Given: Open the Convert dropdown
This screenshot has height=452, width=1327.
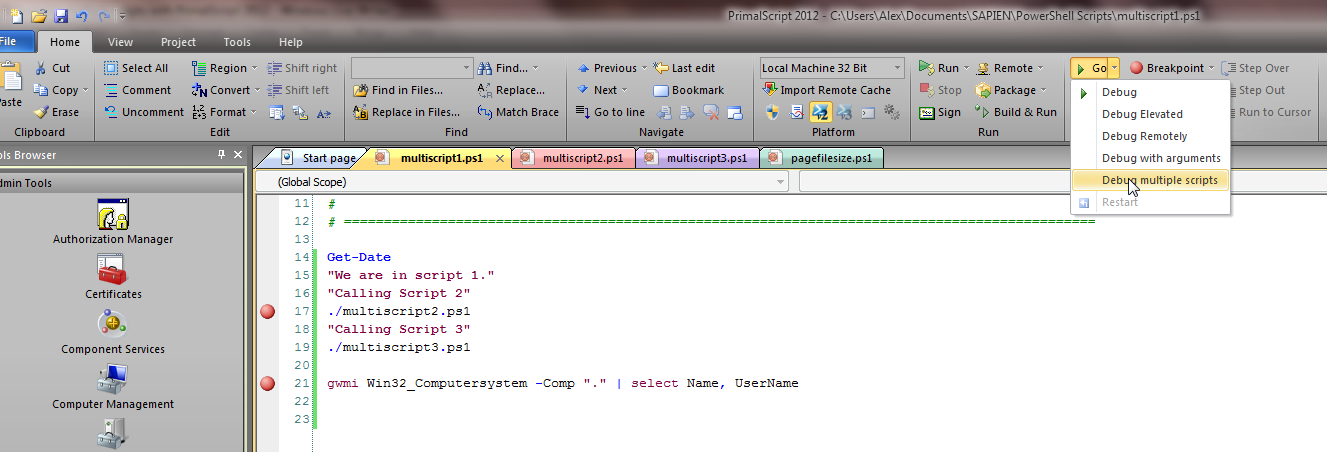Looking at the screenshot, I should pyautogui.click(x=259, y=90).
